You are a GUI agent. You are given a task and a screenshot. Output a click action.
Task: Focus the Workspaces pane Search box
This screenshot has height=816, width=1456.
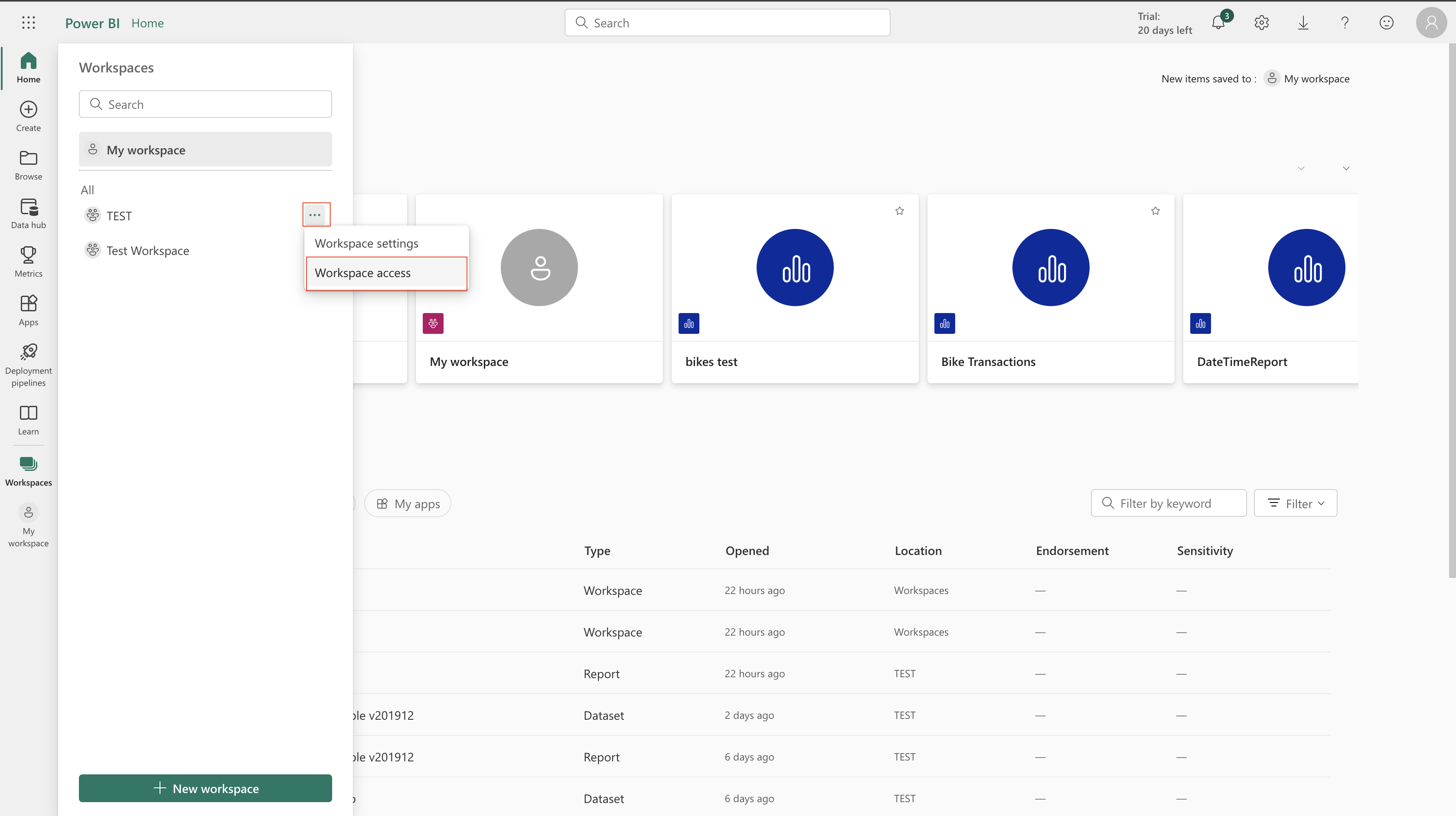205,104
